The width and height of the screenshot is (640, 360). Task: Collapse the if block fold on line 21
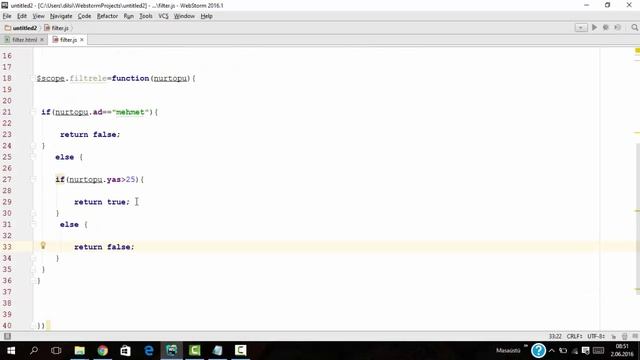[x=34, y=112]
